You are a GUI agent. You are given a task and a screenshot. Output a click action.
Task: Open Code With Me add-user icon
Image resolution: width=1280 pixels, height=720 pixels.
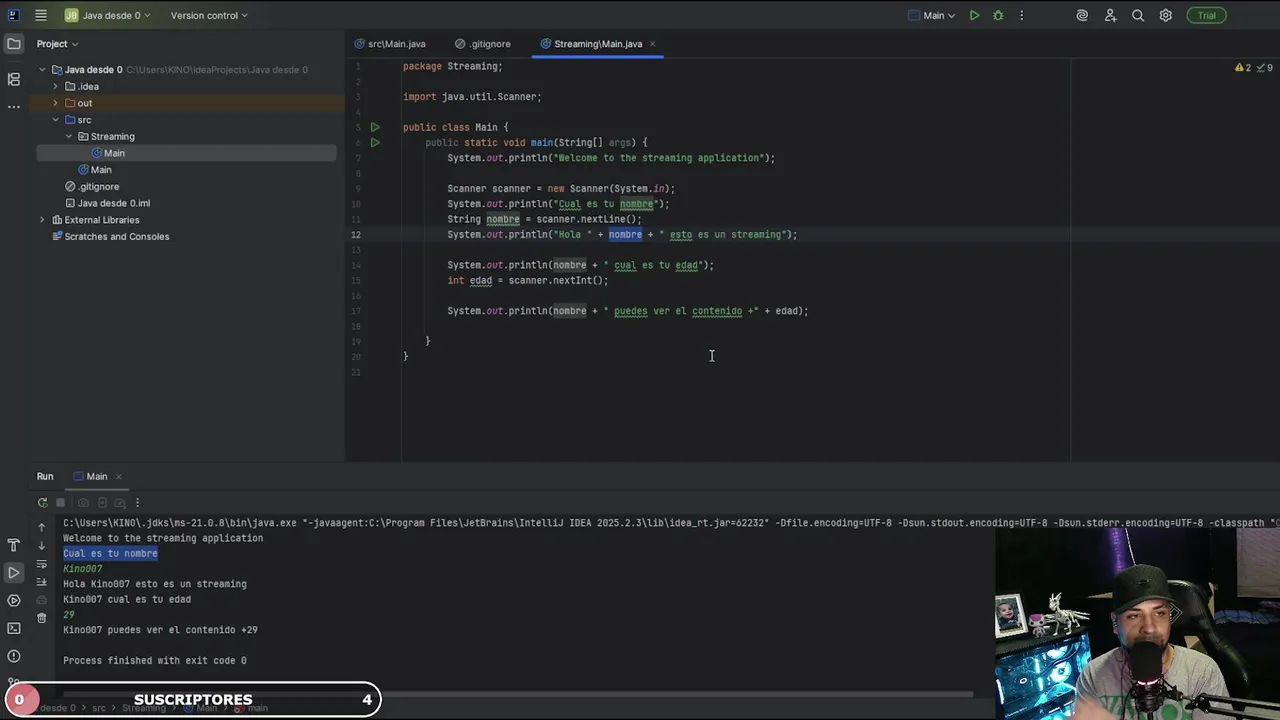[1110, 15]
